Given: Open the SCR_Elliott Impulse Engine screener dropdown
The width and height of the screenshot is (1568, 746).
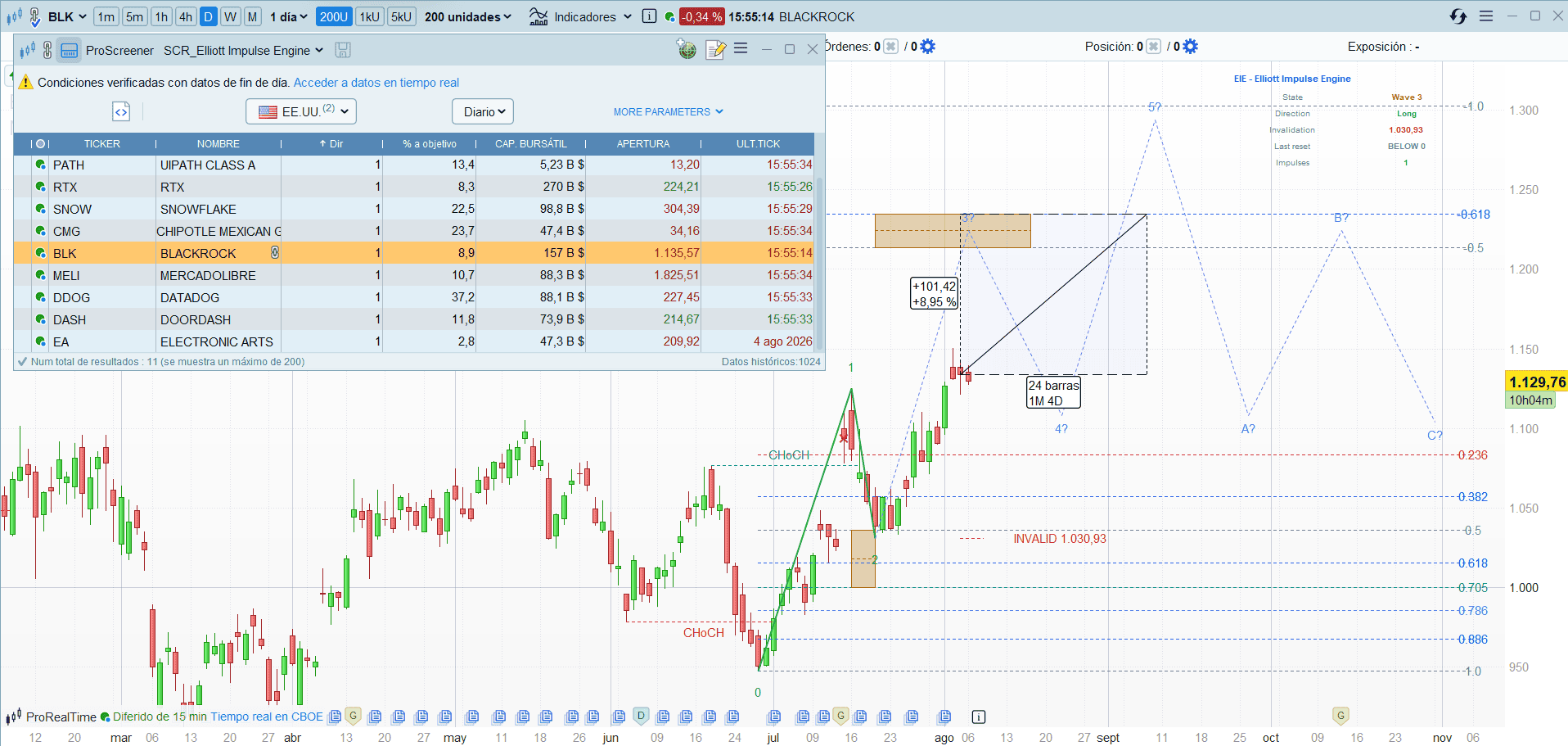Looking at the screenshot, I should [244, 50].
